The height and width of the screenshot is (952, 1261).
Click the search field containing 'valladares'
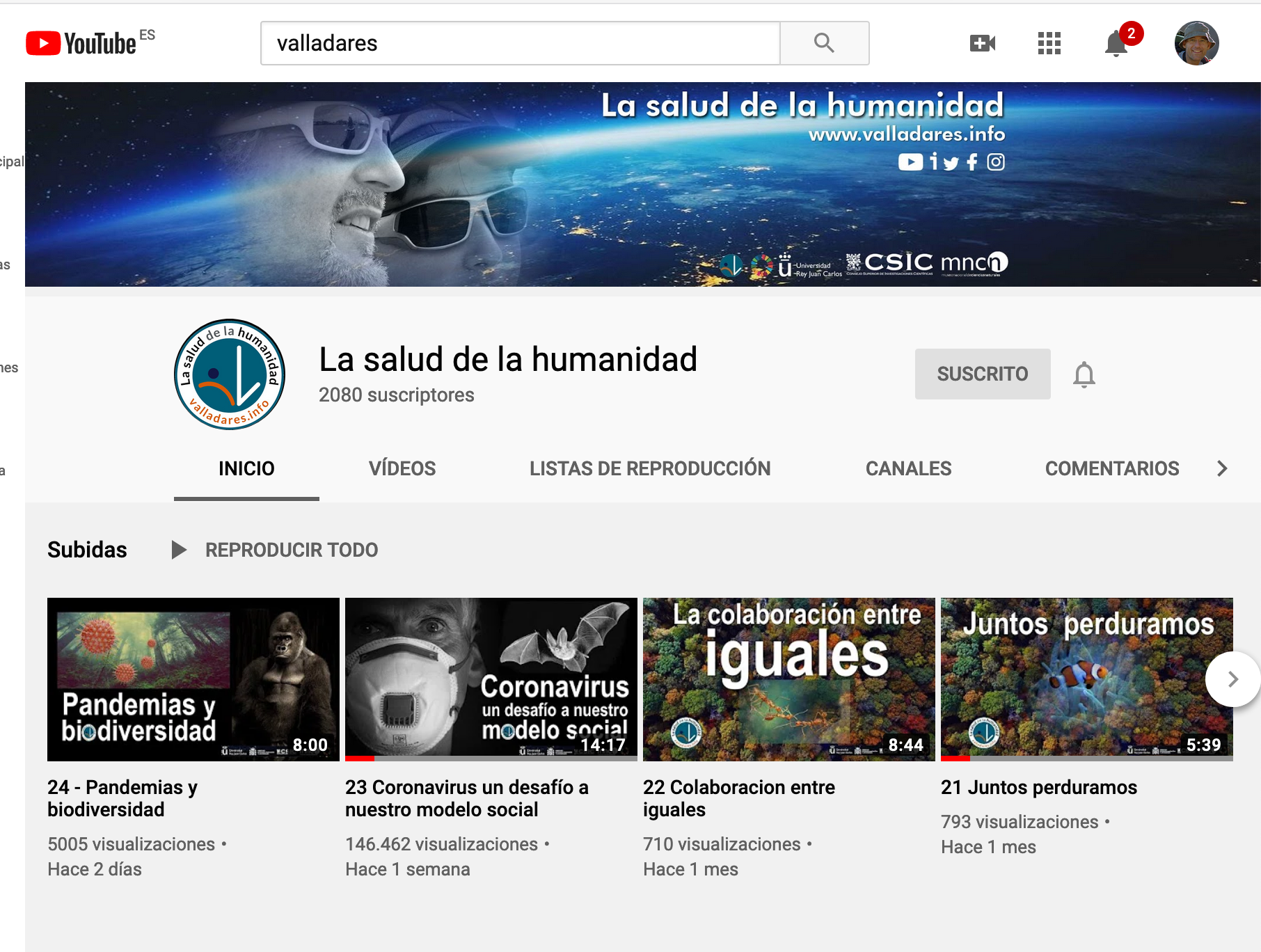(520, 43)
